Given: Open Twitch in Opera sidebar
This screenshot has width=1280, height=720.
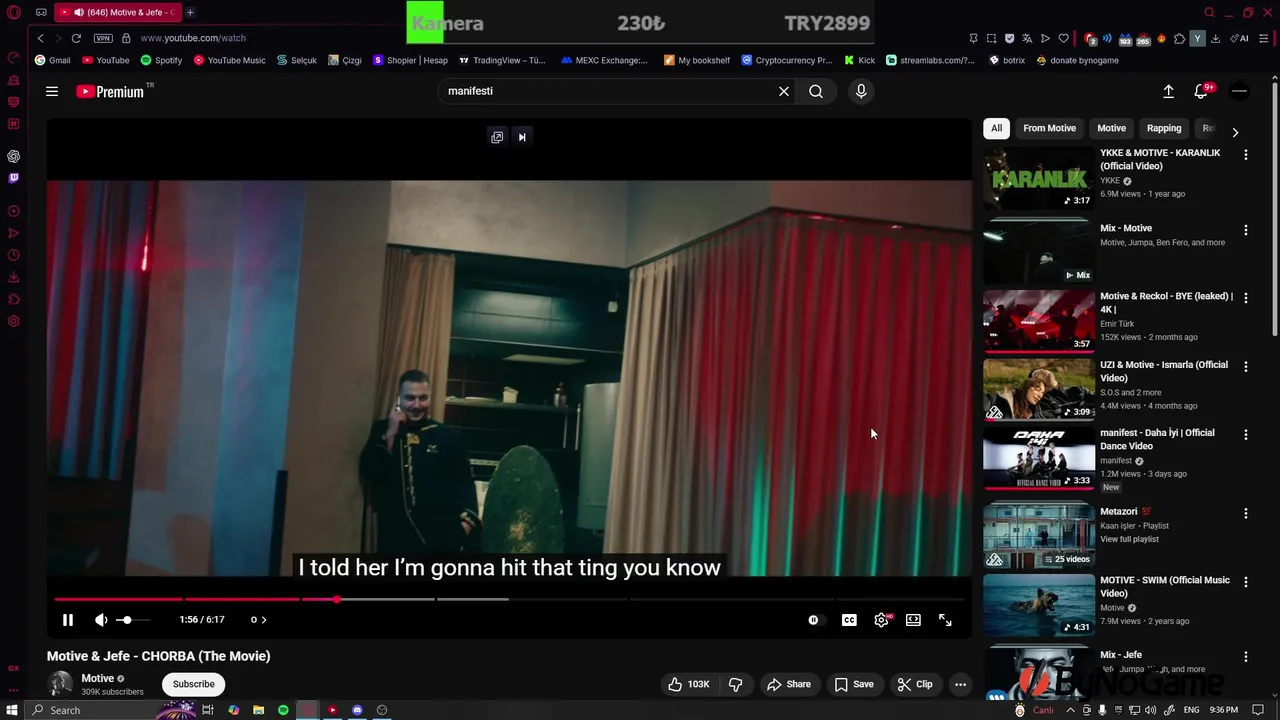Looking at the screenshot, I should tap(13, 178).
